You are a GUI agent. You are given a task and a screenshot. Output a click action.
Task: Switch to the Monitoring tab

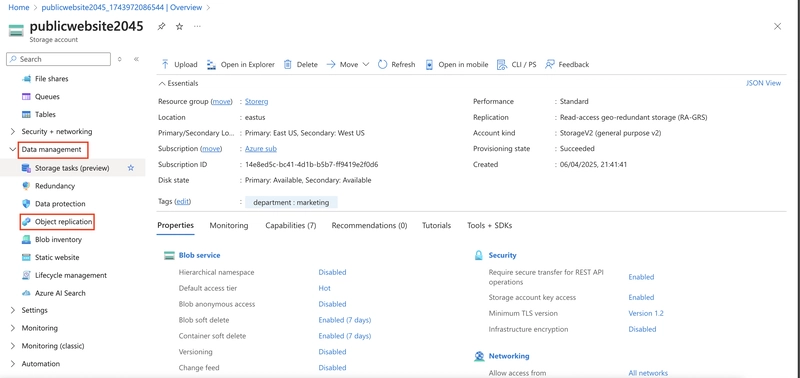point(229,225)
